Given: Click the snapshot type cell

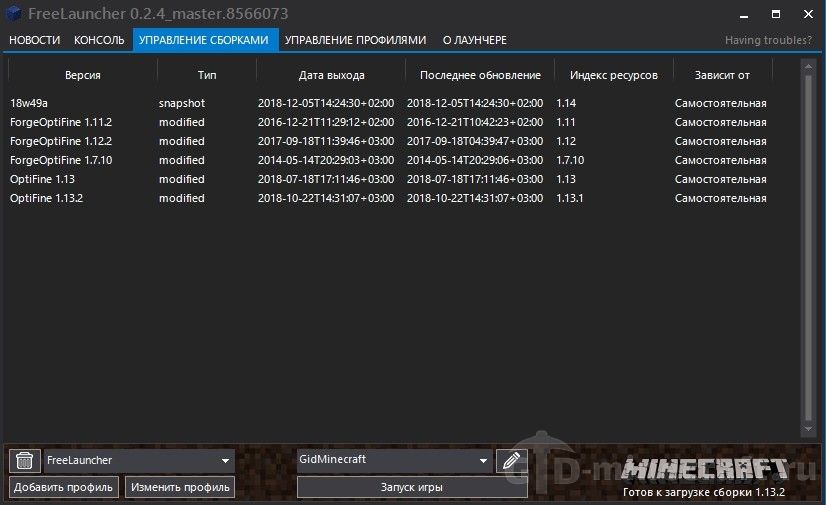Looking at the screenshot, I should pos(182,103).
